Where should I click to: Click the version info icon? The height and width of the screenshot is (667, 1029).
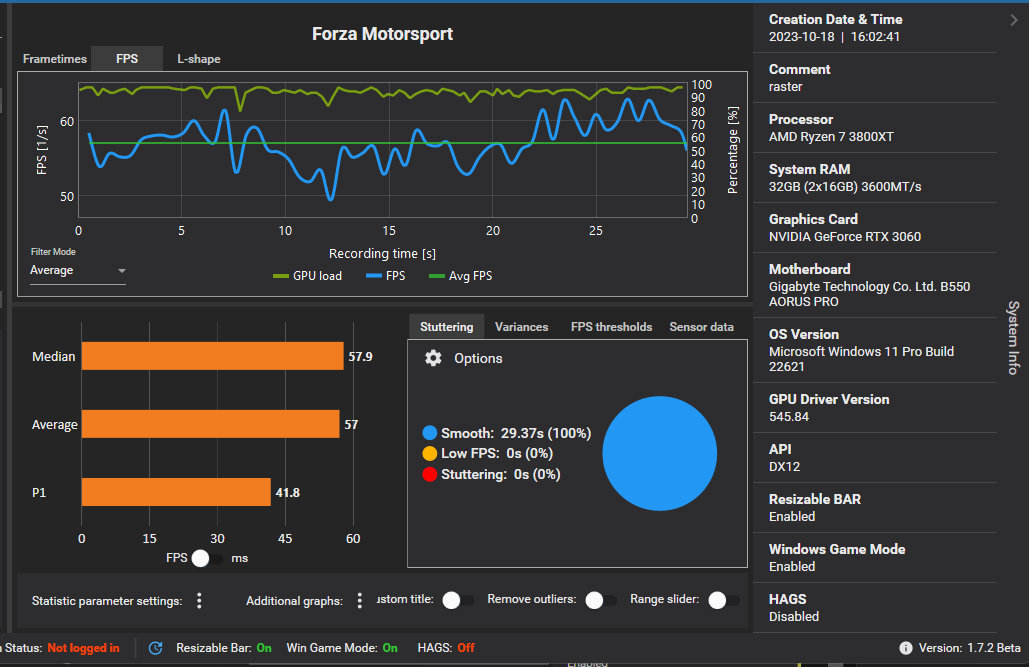pos(906,648)
